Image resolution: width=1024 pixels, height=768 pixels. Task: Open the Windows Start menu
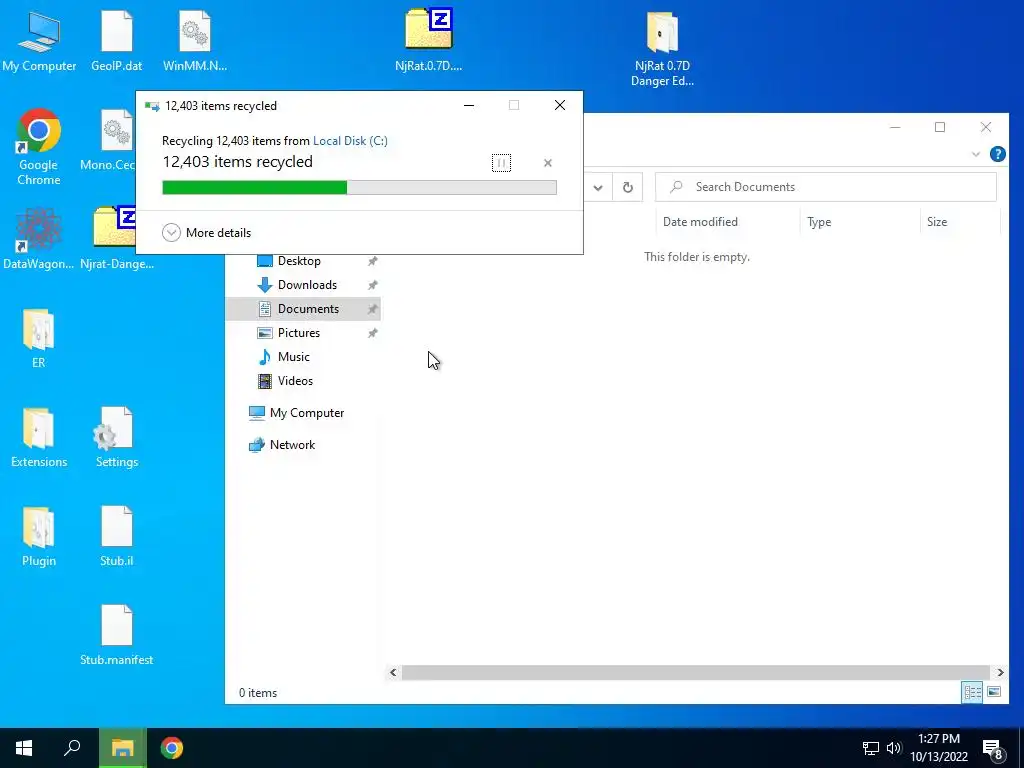tap(24, 748)
